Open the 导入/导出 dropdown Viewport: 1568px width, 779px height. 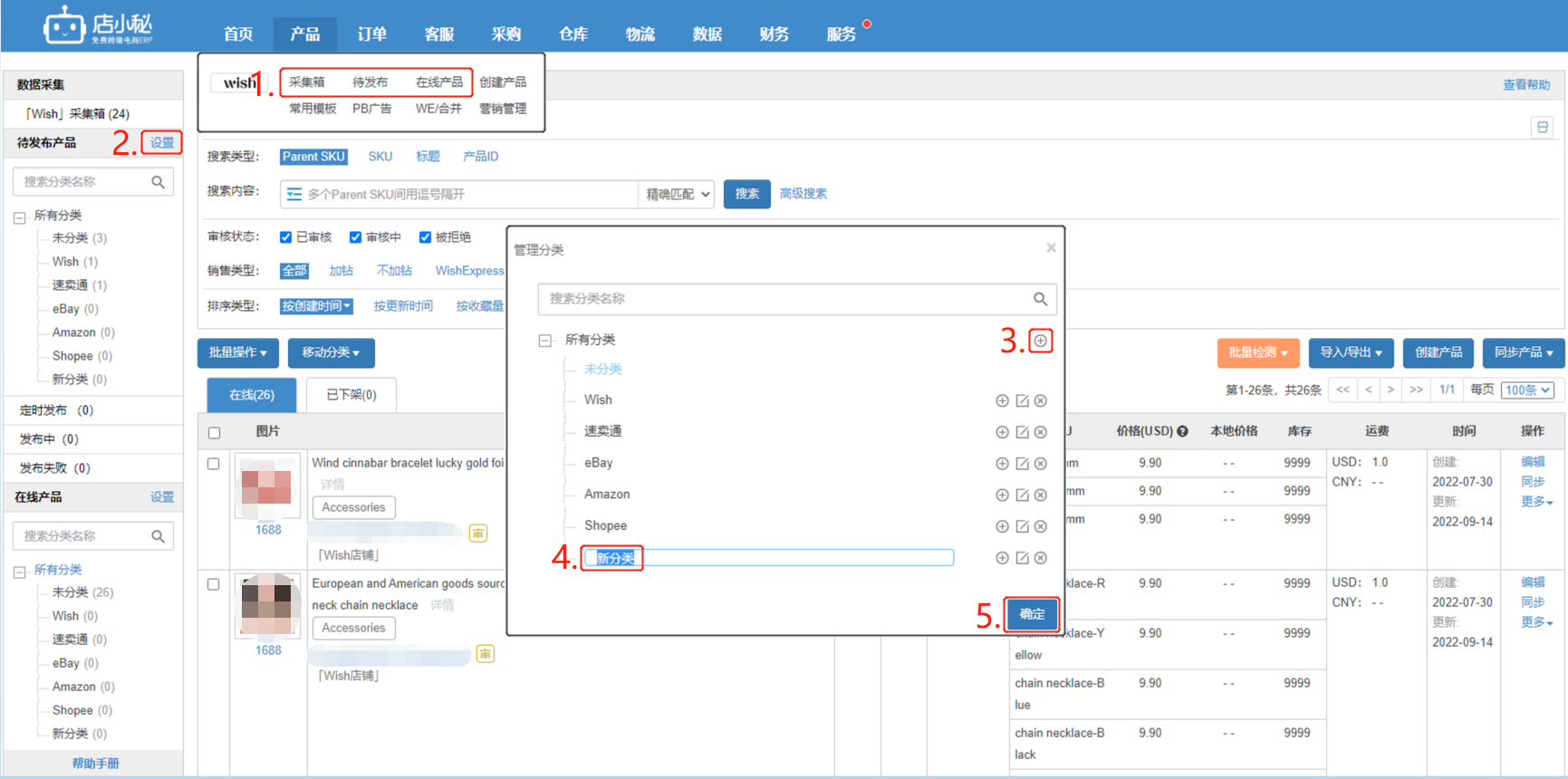point(1351,352)
